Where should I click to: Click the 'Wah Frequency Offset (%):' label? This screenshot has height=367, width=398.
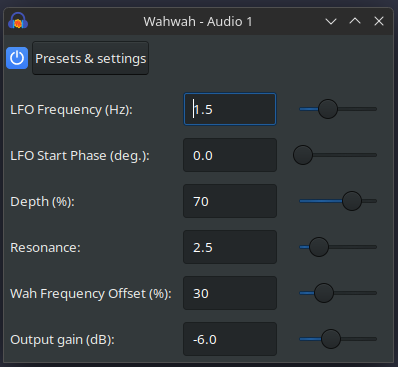pyautogui.click(x=91, y=294)
